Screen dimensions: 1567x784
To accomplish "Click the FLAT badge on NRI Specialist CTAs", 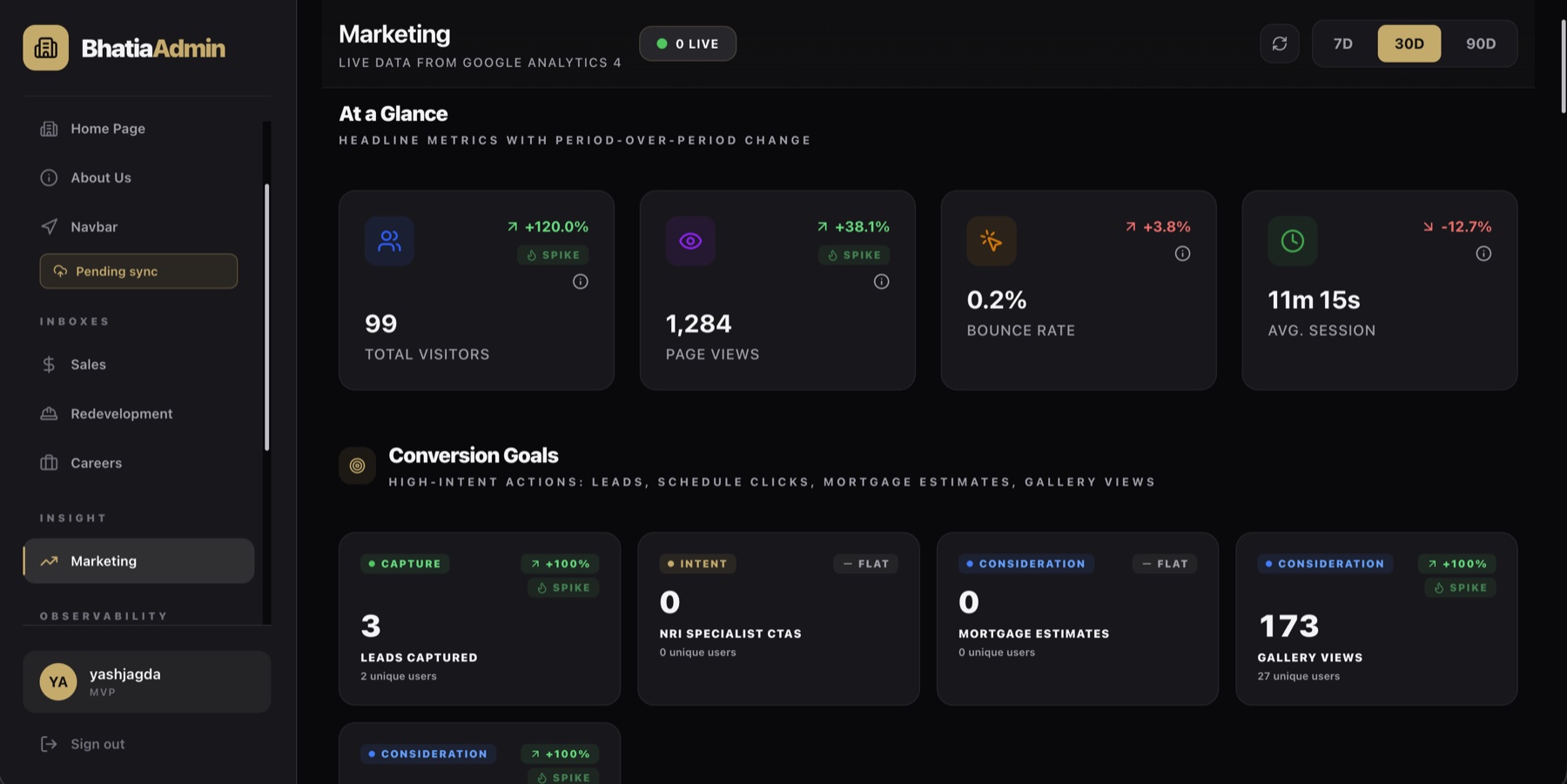I will 866,564.
